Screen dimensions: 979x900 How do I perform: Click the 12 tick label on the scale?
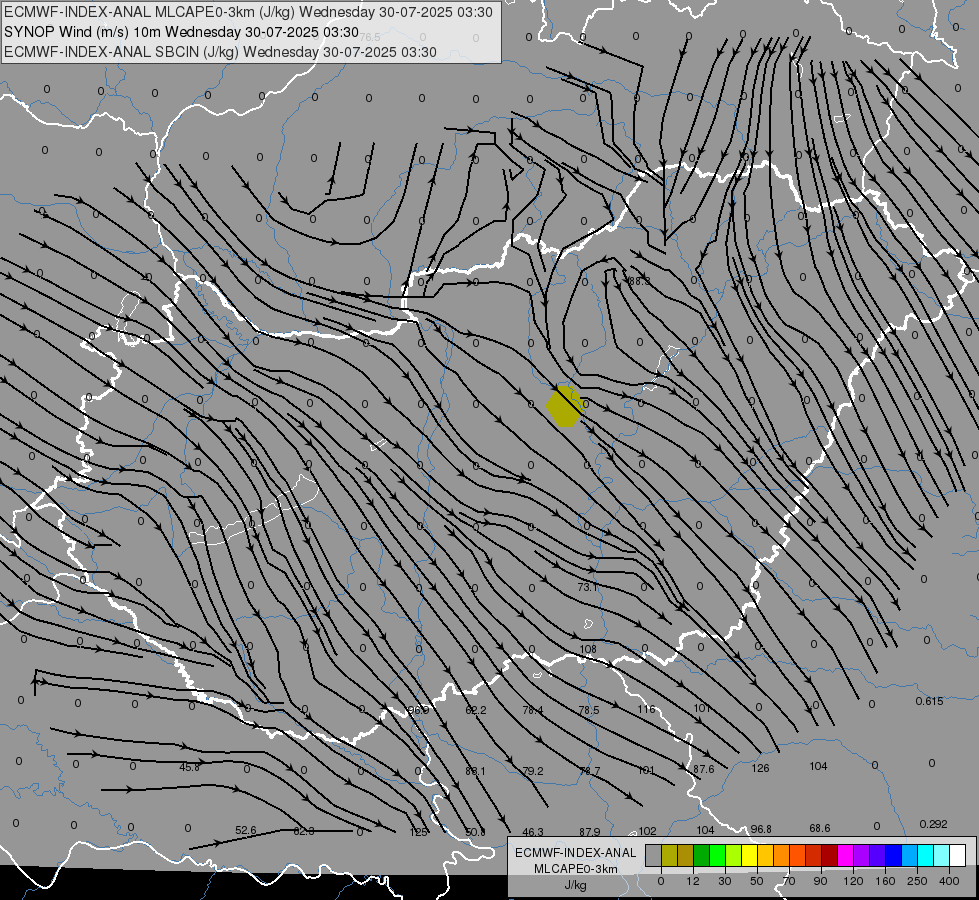tap(693, 881)
